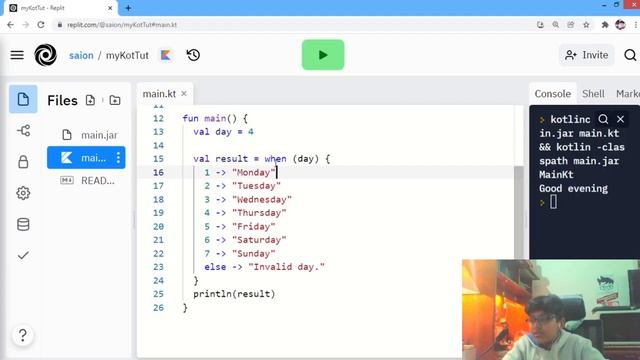Image resolution: width=640 pixels, height=360 pixels.
Task: Open a new browser tab
Action: pyautogui.click(x=128, y=8)
